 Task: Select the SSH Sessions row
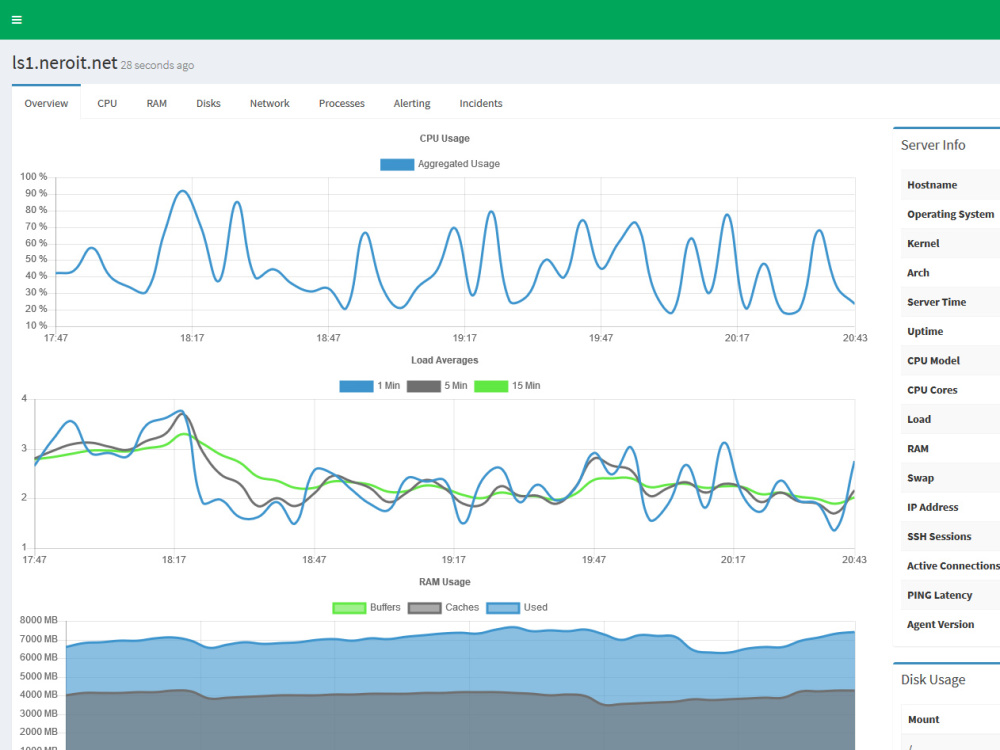pos(950,537)
